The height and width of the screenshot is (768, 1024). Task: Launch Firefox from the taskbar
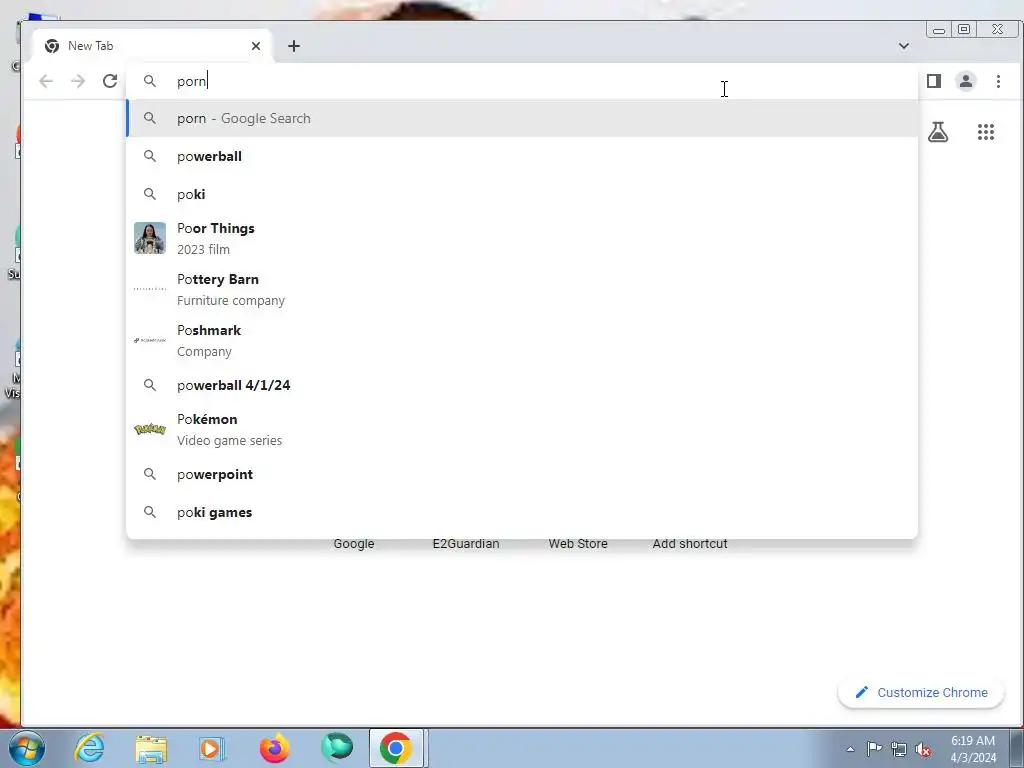click(x=274, y=748)
